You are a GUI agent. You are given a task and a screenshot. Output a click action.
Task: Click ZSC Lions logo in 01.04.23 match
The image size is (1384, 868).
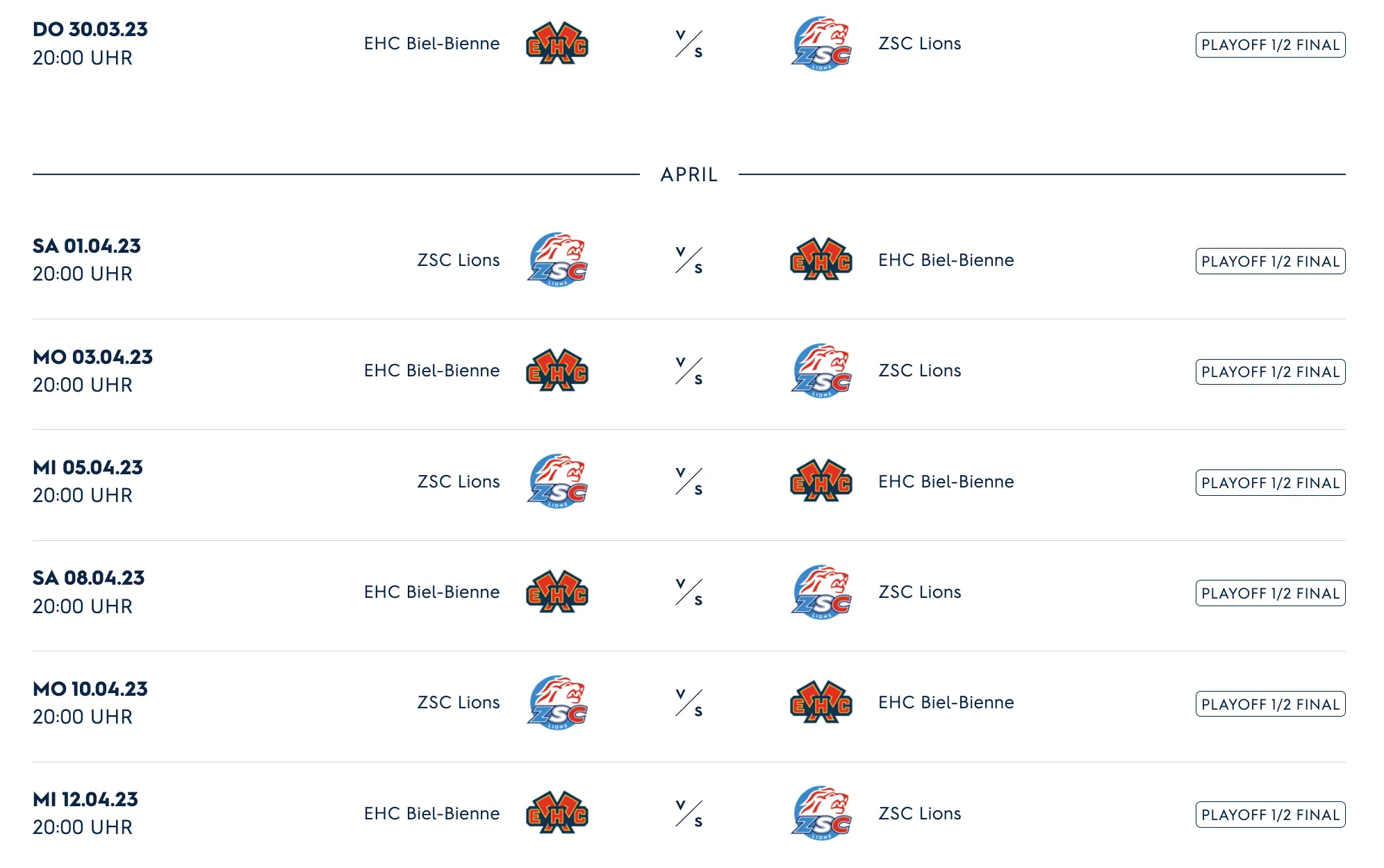tap(557, 260)
